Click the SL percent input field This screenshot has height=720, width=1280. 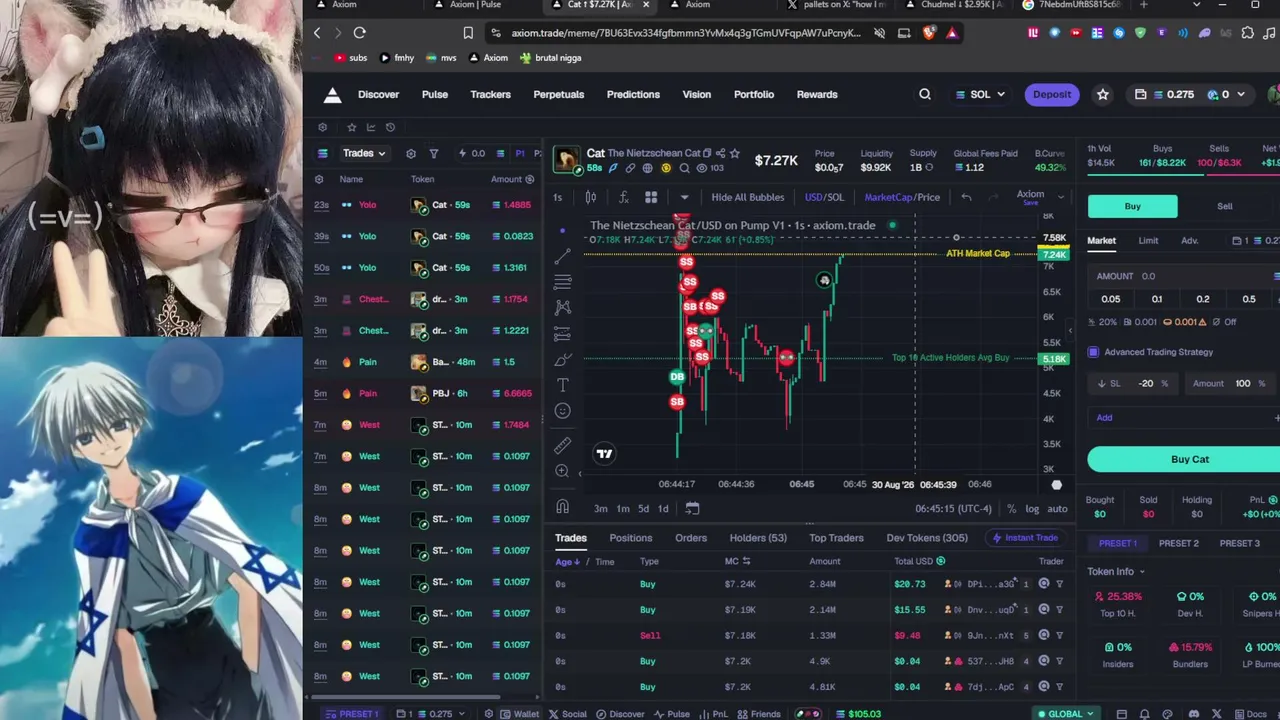pyautogui.click(x=1134, y=383)
